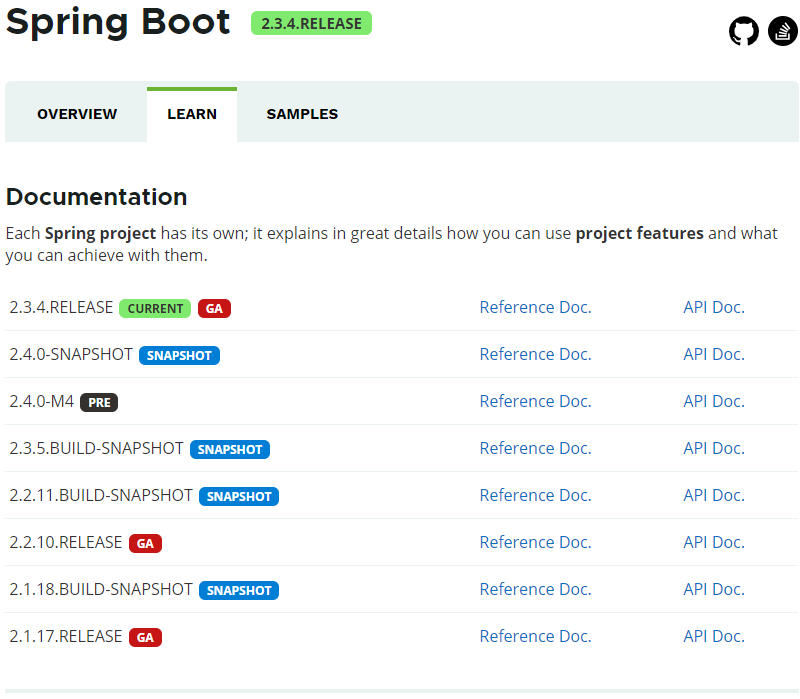Open API Doc. for 2.1.18.BUILD-SNAPSHOT
Viewport: 800px width, 699px height.
[714, 589]
